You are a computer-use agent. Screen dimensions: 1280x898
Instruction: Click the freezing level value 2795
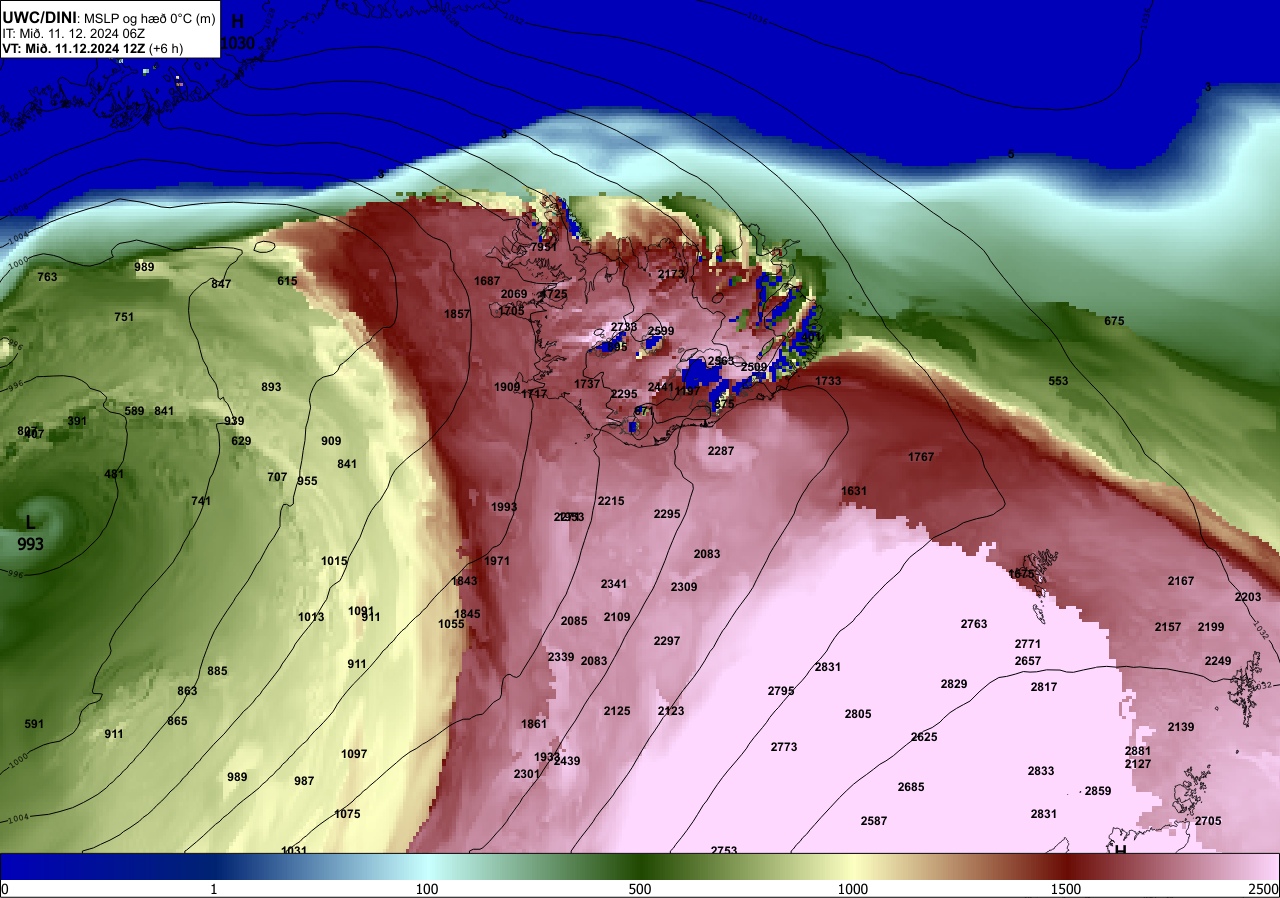coord(781,691)
